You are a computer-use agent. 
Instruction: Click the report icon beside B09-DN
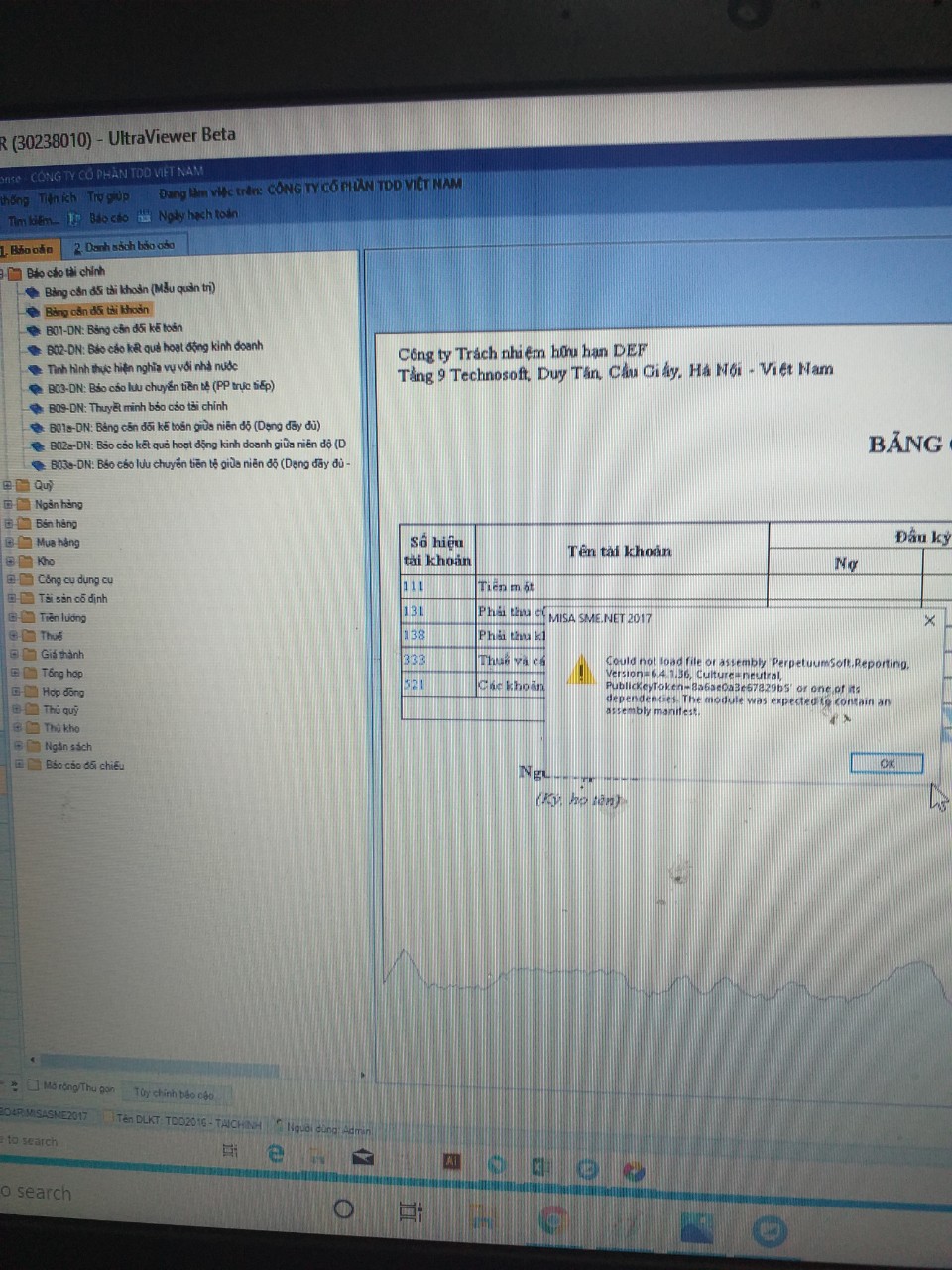38,408
